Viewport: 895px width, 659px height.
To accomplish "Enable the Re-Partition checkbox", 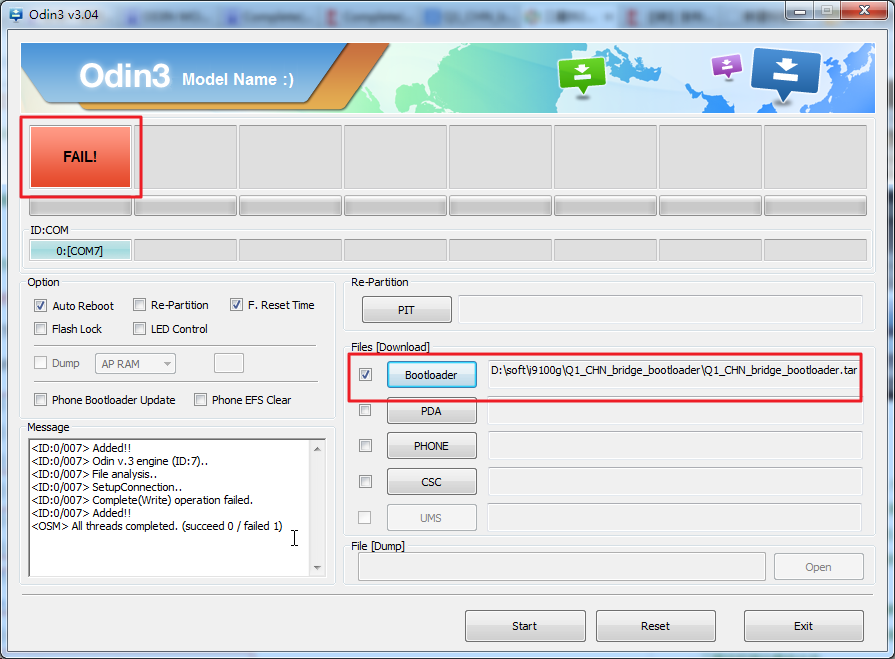I will tap(139, 305).
